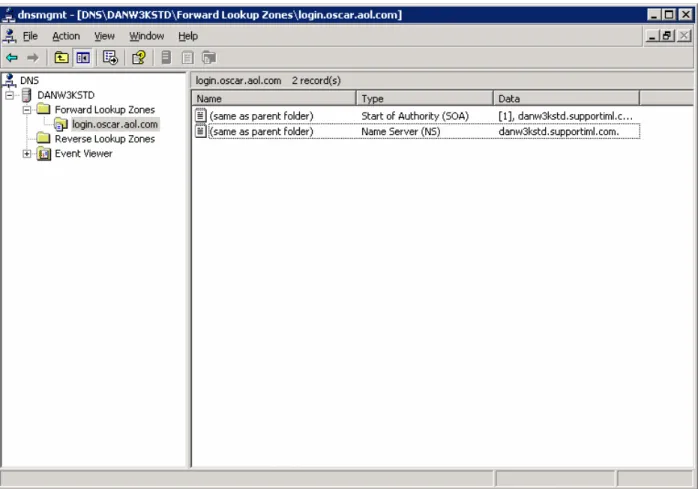Viewport: 698px width, 489px height.
Task: Expand the Event Viewer node
Action: (x=27, y=154)
